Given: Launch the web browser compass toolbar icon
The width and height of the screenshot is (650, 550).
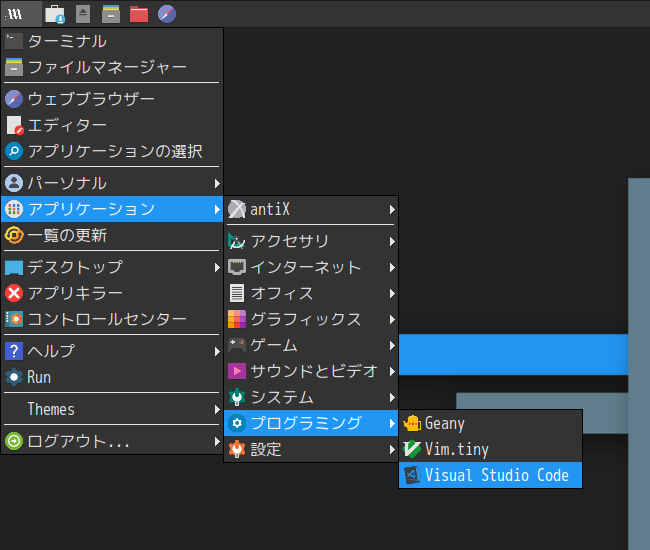Looking at the screenshot, I should (x=167, y=14).
